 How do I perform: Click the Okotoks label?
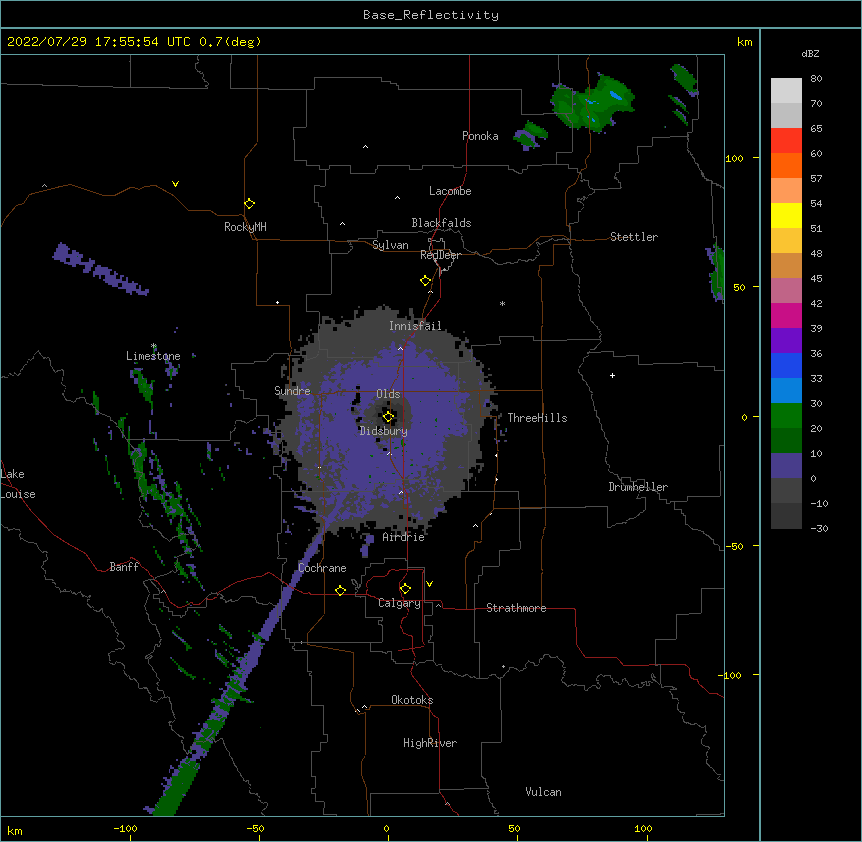pyautogui.click(x=412, y=700)
